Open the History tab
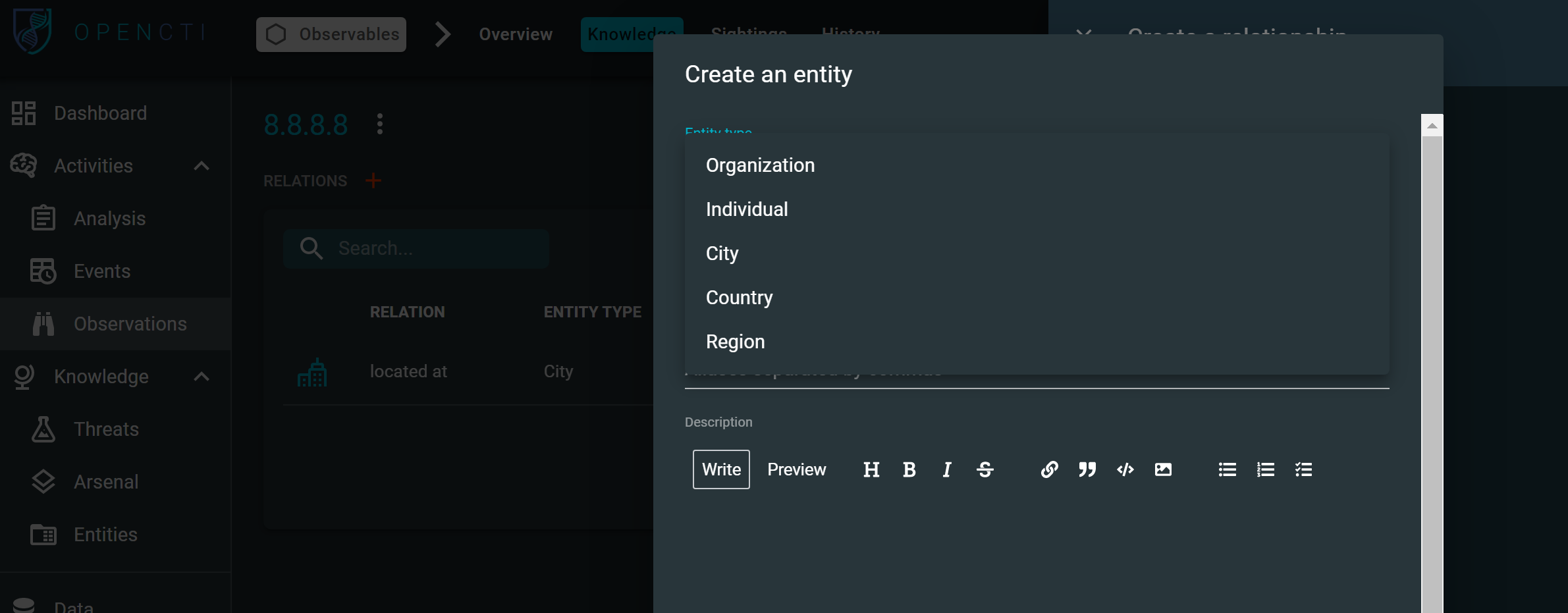Image resolution: width=1568 pixels, height=613 pixels. click(x=850, y=34)
